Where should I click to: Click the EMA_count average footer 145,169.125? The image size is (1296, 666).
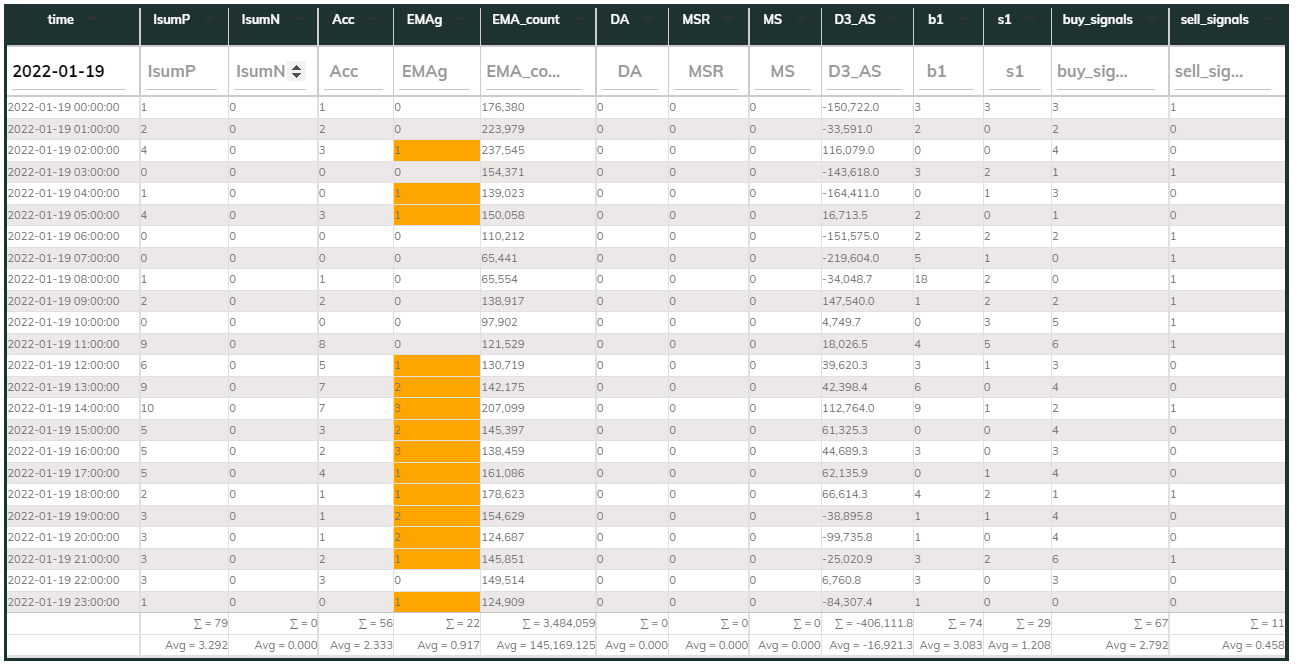pos(538,645)
